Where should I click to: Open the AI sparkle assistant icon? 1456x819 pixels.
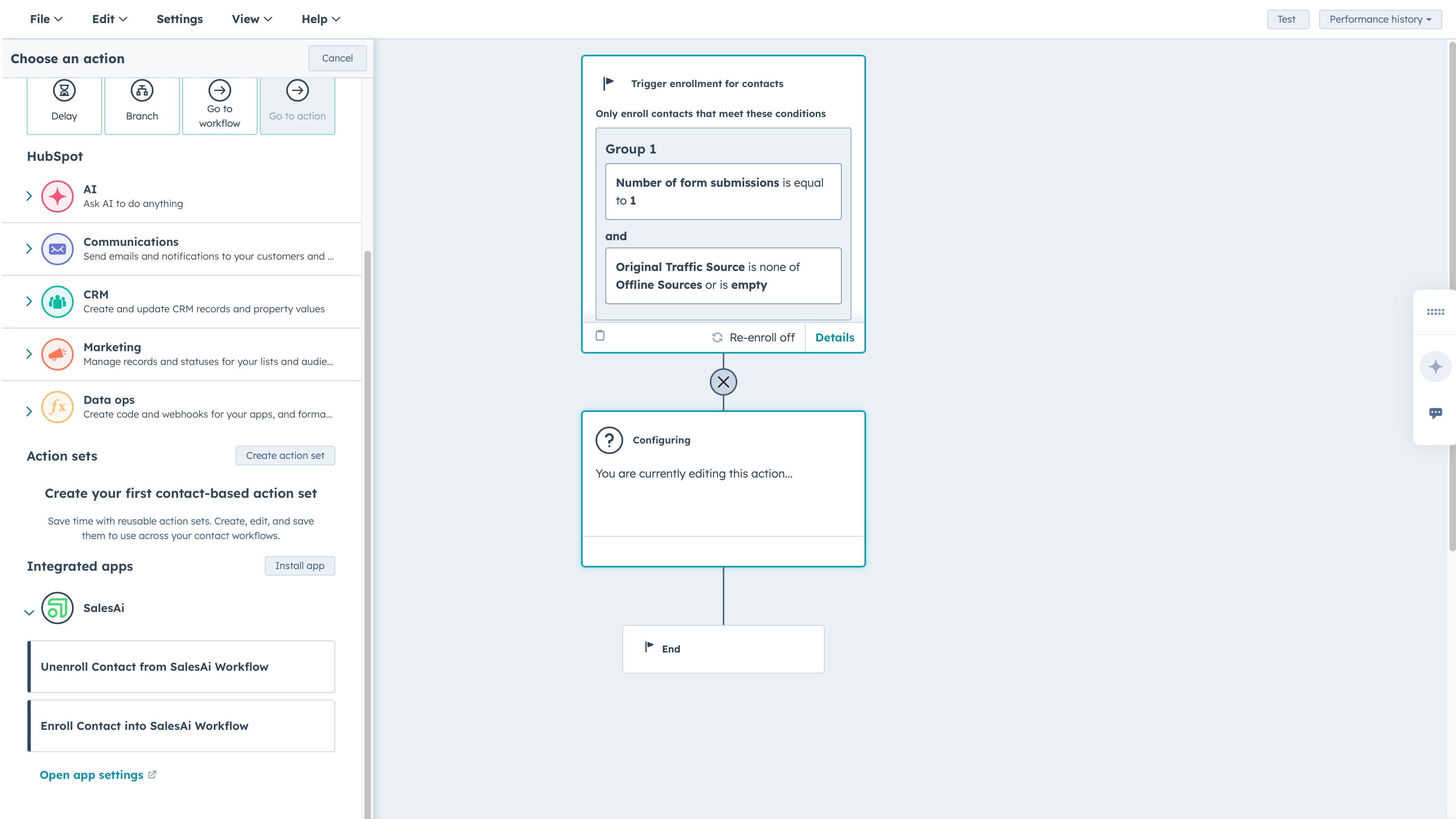pos(1435,367)
